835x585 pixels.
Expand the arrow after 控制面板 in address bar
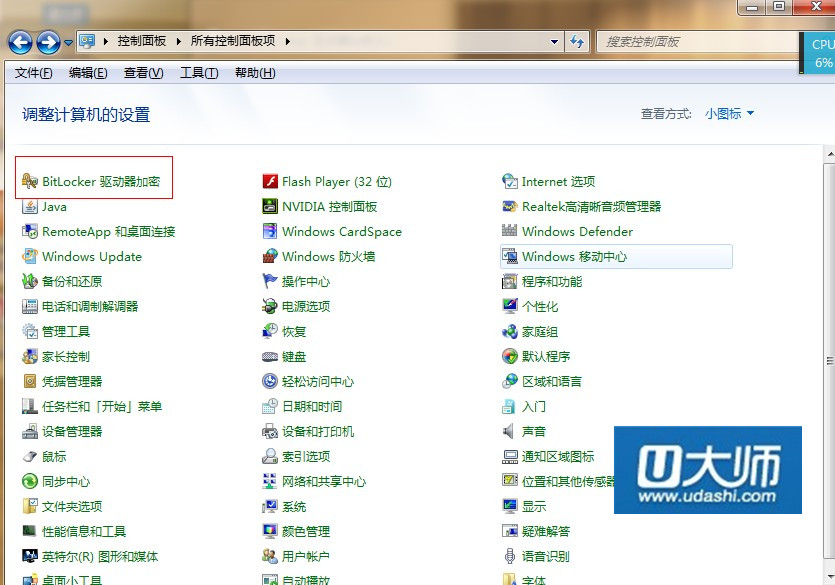tap(178, 42)
